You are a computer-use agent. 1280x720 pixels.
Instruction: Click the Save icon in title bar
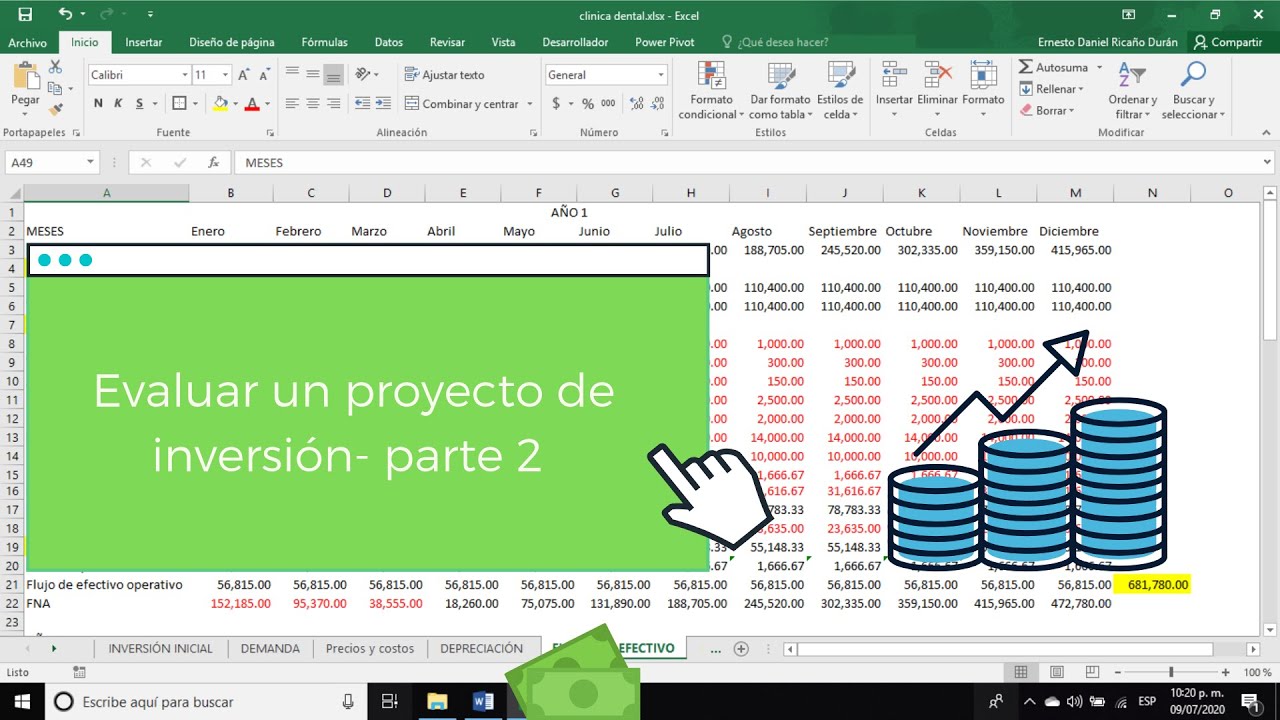(24, 15)
